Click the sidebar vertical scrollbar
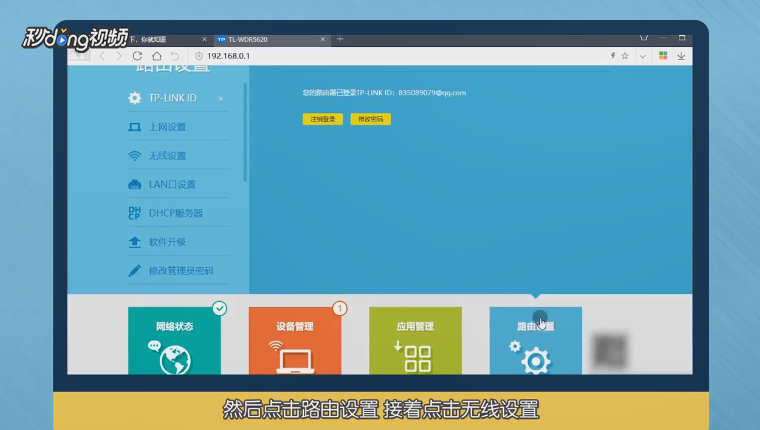760x430 pixels. coord(245,132)
